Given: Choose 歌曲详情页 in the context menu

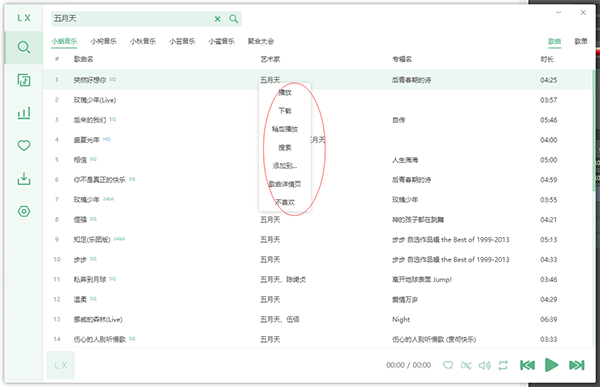Looking at the screenshot, I should pyautogui.click(x=285, y=184).
